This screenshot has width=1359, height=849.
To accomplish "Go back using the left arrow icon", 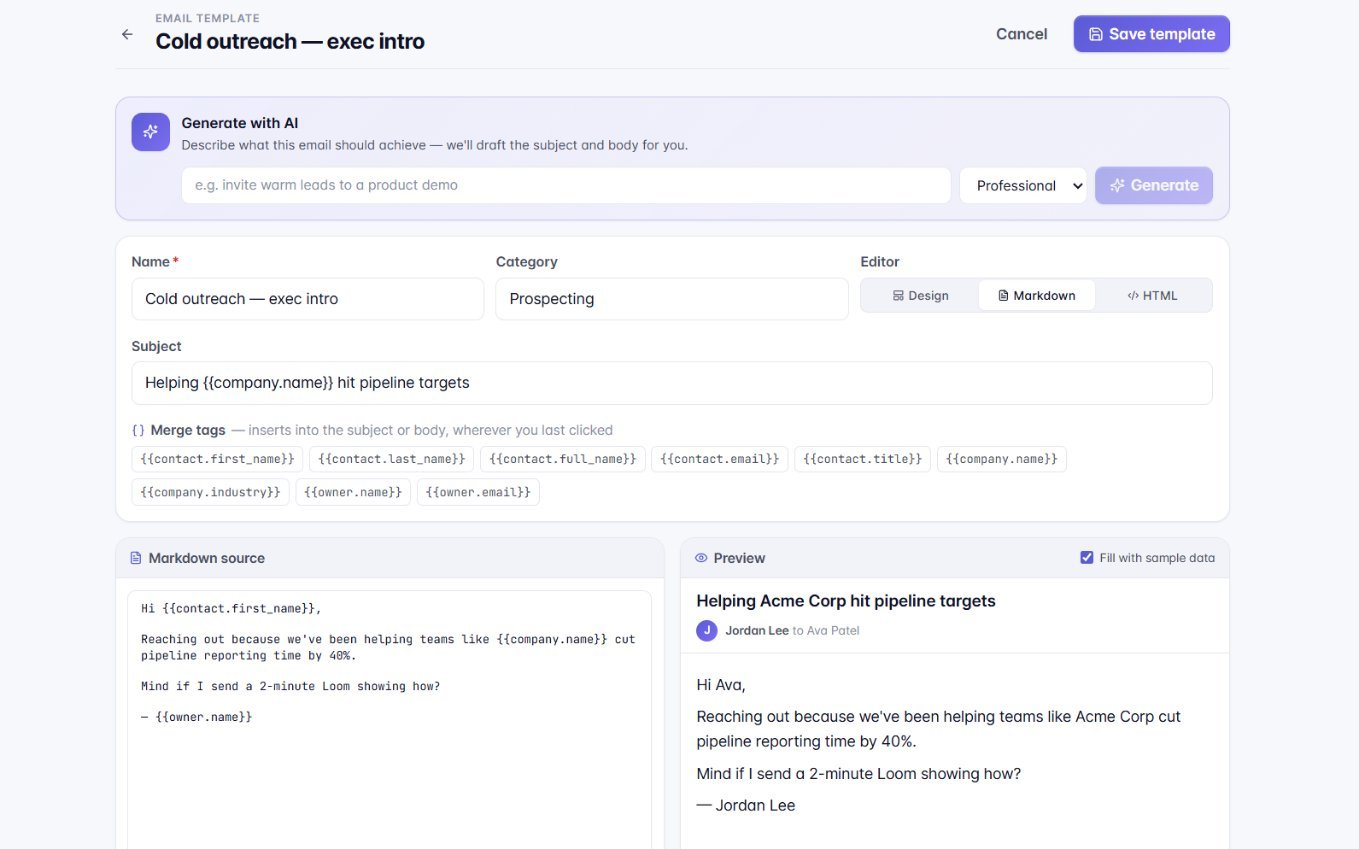I will [127, 34].
